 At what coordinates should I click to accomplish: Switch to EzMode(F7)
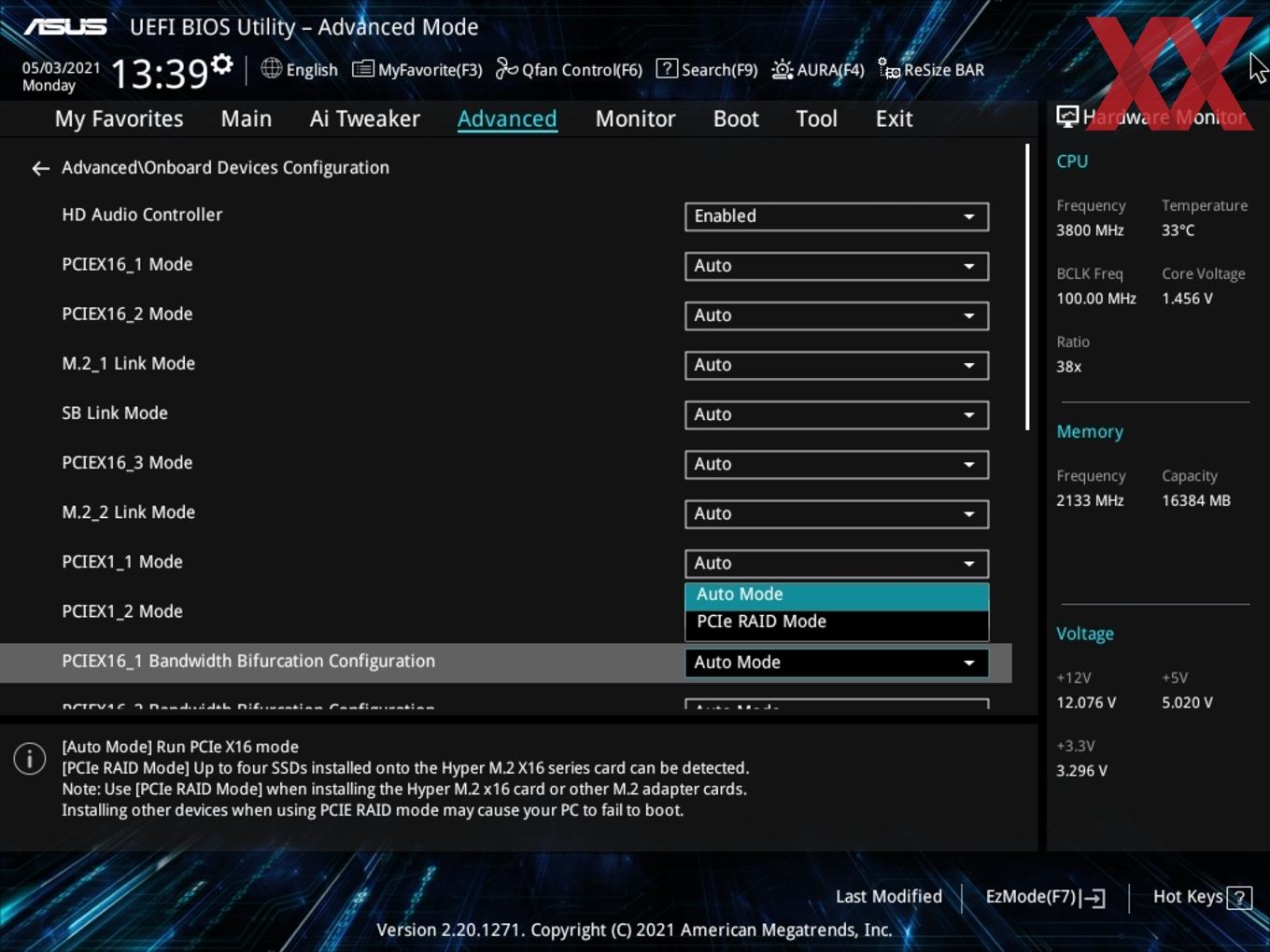point(1045,897)
